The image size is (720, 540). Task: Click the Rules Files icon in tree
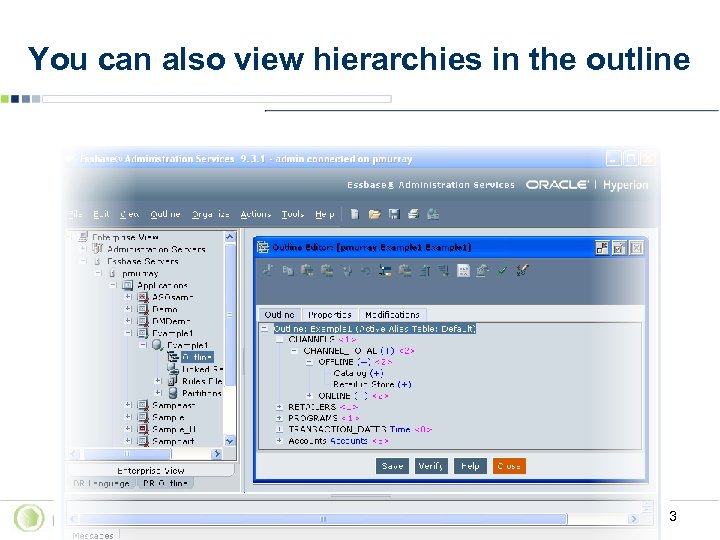click(173, 381)
